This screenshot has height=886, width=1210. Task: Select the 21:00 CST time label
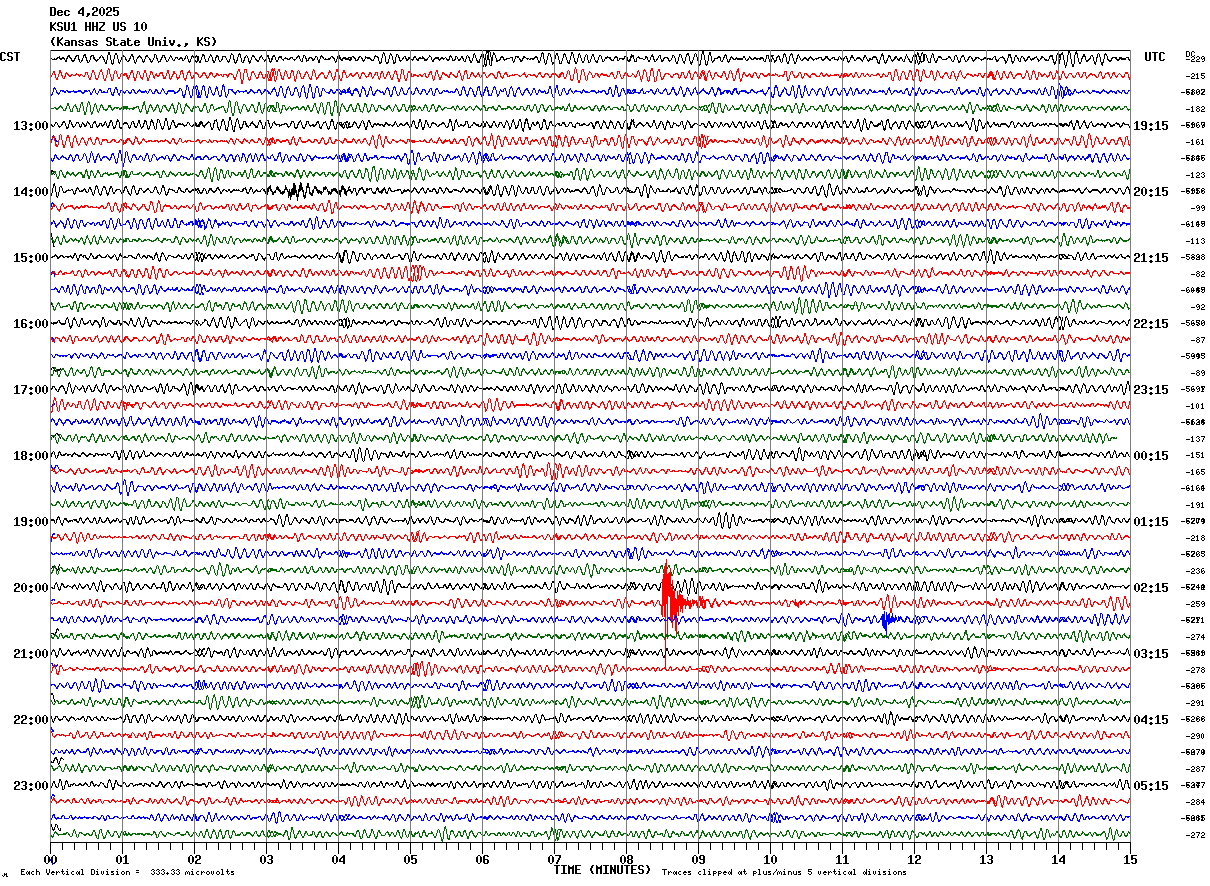(31, 654)
